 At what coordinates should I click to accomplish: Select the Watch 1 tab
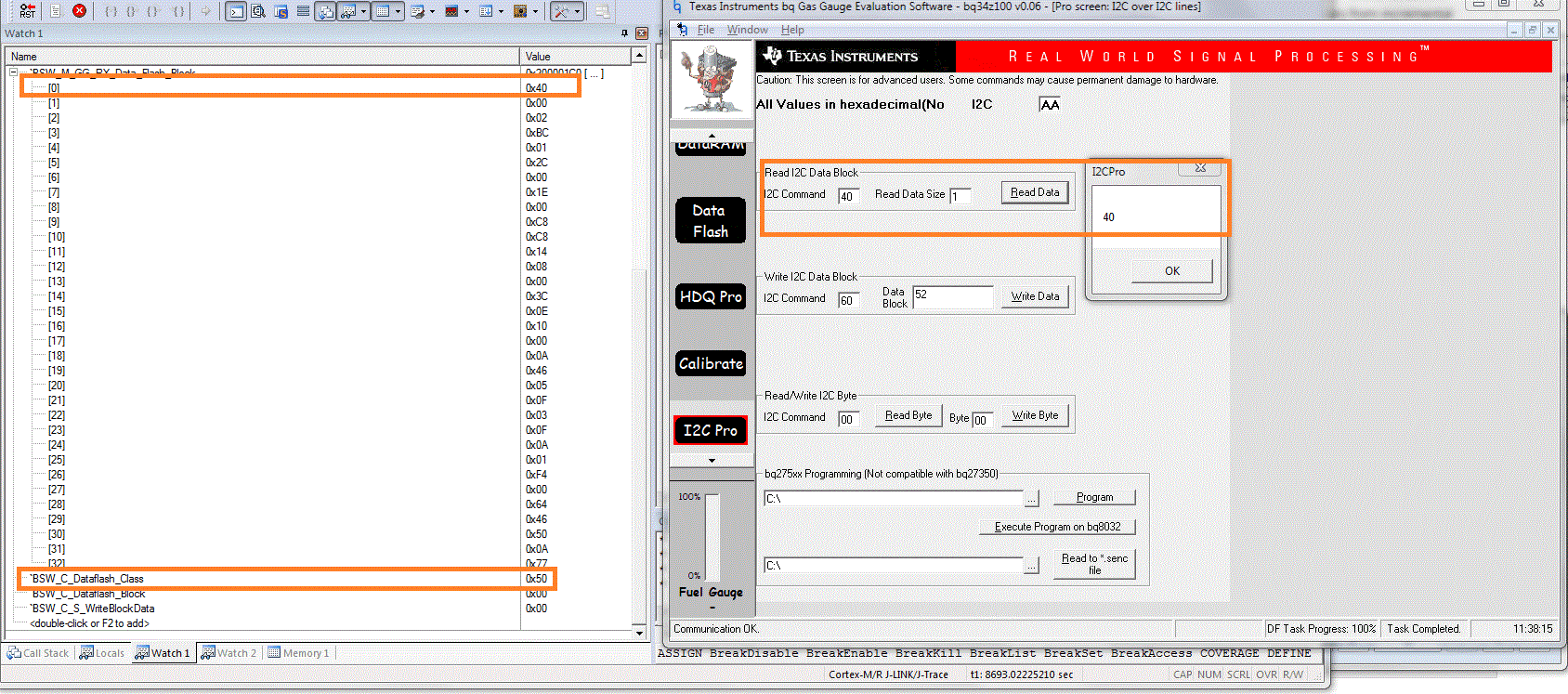[163, 653]
